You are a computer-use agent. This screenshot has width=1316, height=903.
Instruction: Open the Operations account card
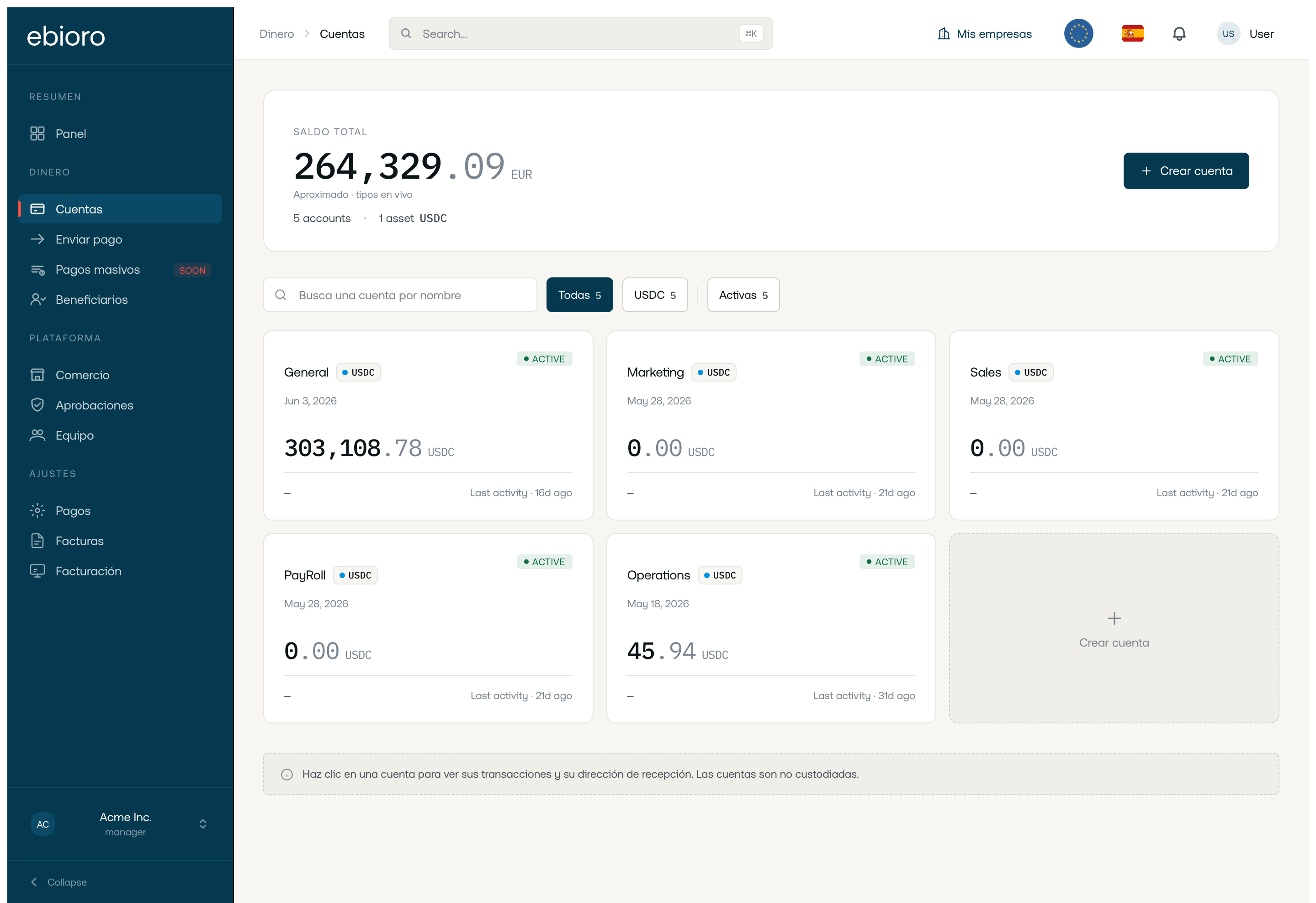point(771,628)
